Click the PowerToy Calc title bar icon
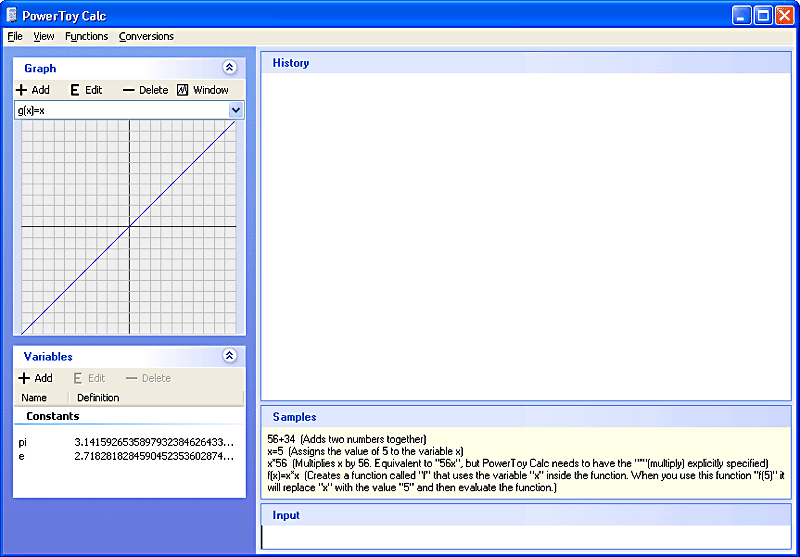 tap(11, 16)
